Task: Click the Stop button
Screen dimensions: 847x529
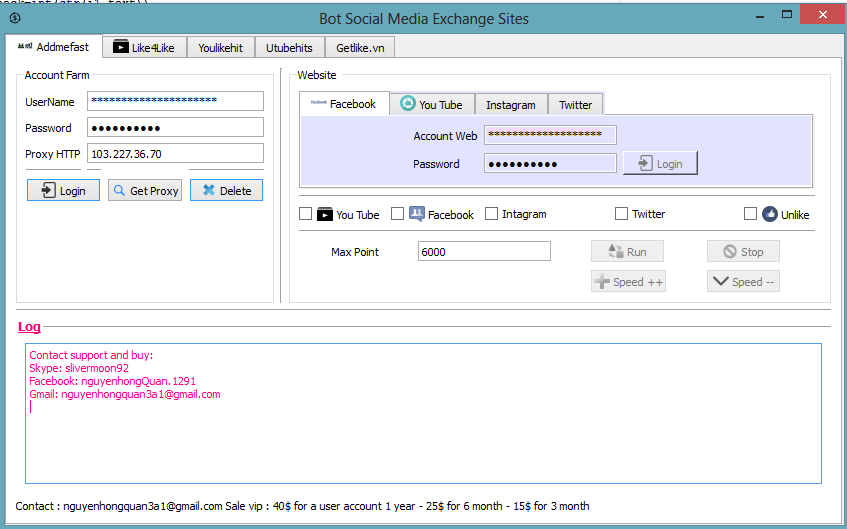Action: [x=743, y=251]
